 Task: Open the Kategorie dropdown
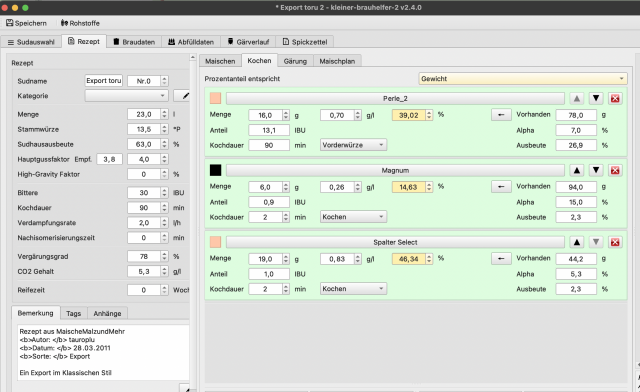tap(127, 96)
